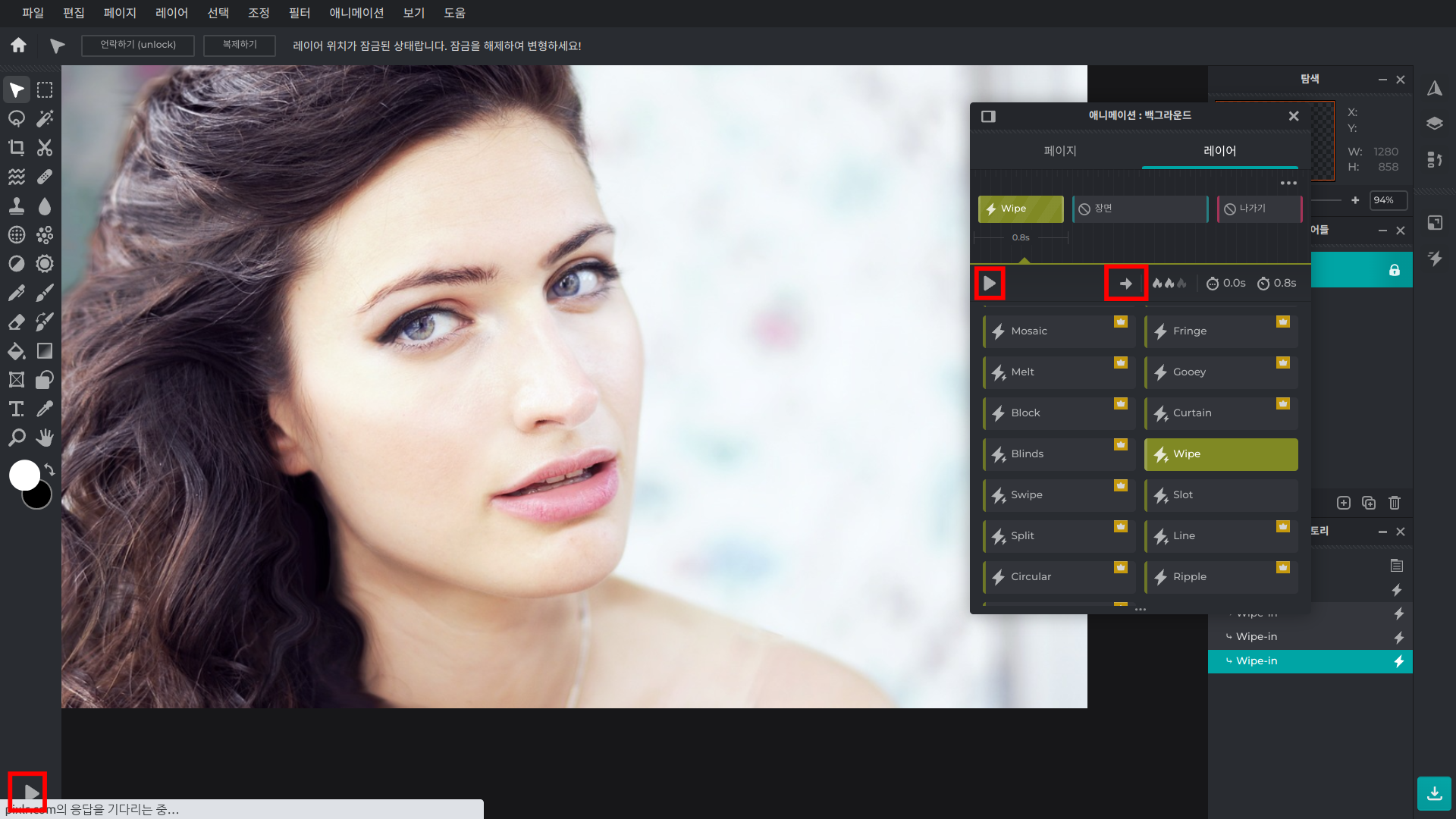Select the Text tool

click(17, 409)
